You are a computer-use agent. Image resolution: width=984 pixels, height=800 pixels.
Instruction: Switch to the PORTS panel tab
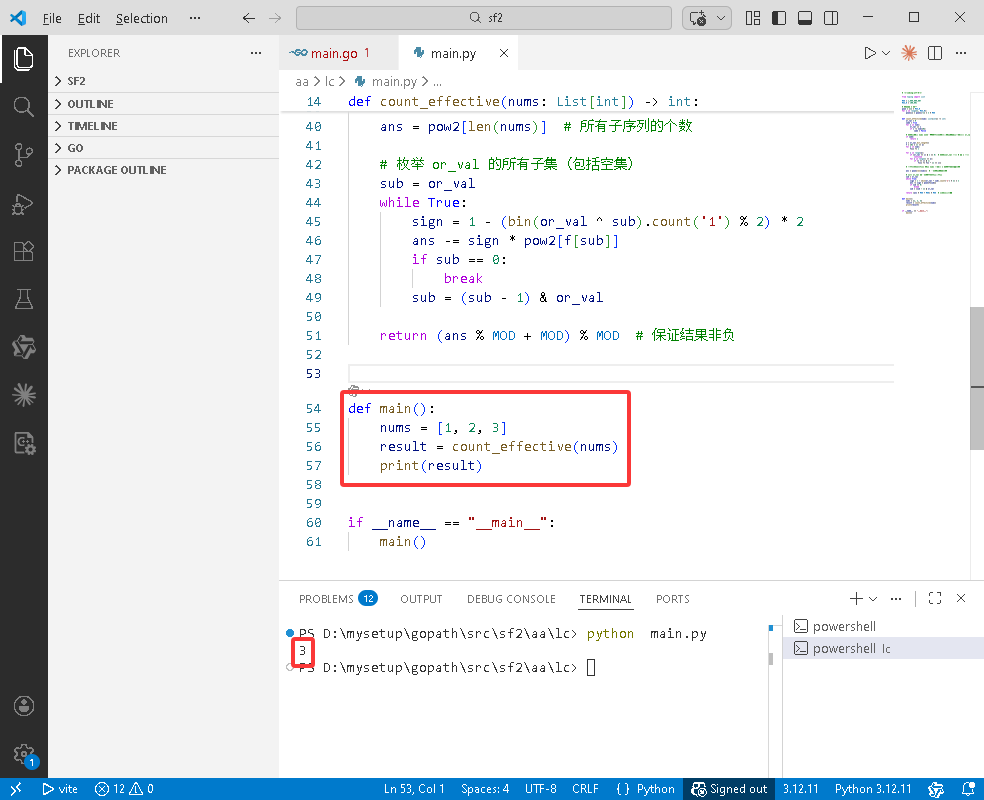(x=673, y=599)
